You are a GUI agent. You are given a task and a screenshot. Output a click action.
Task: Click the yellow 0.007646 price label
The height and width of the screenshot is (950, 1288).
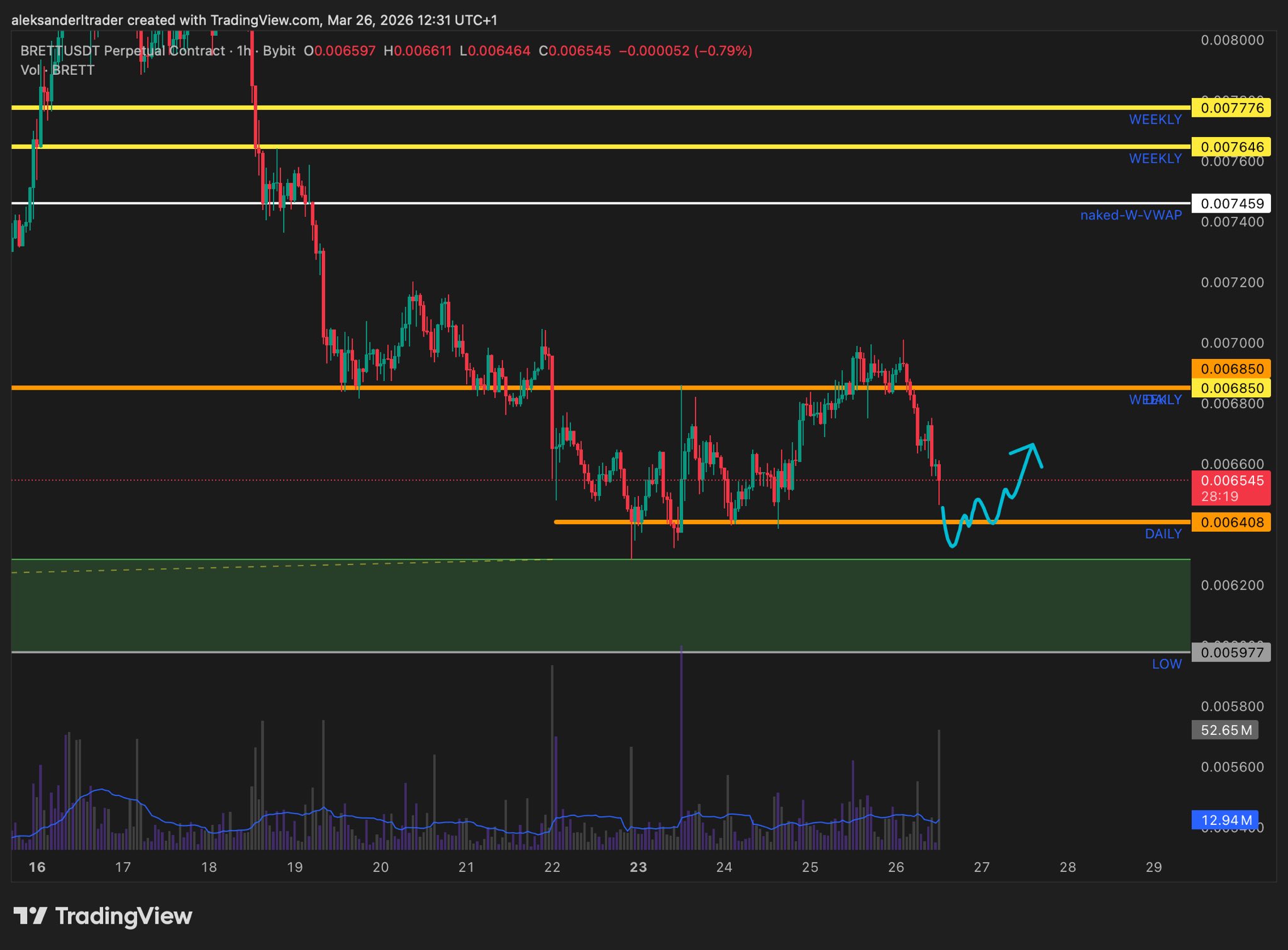coord(1231,147)
